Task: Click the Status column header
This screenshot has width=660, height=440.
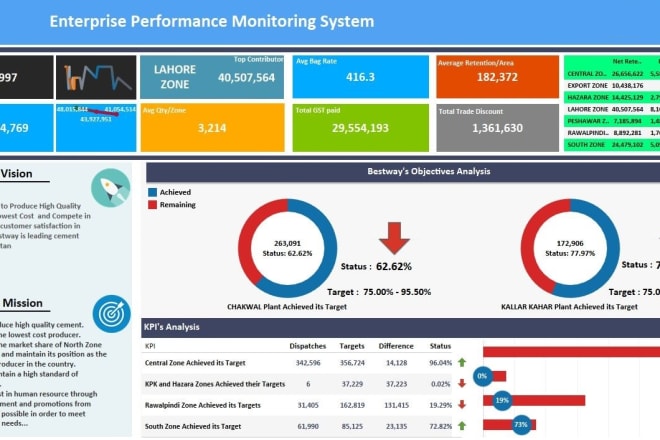Action: tap(440, 346)
